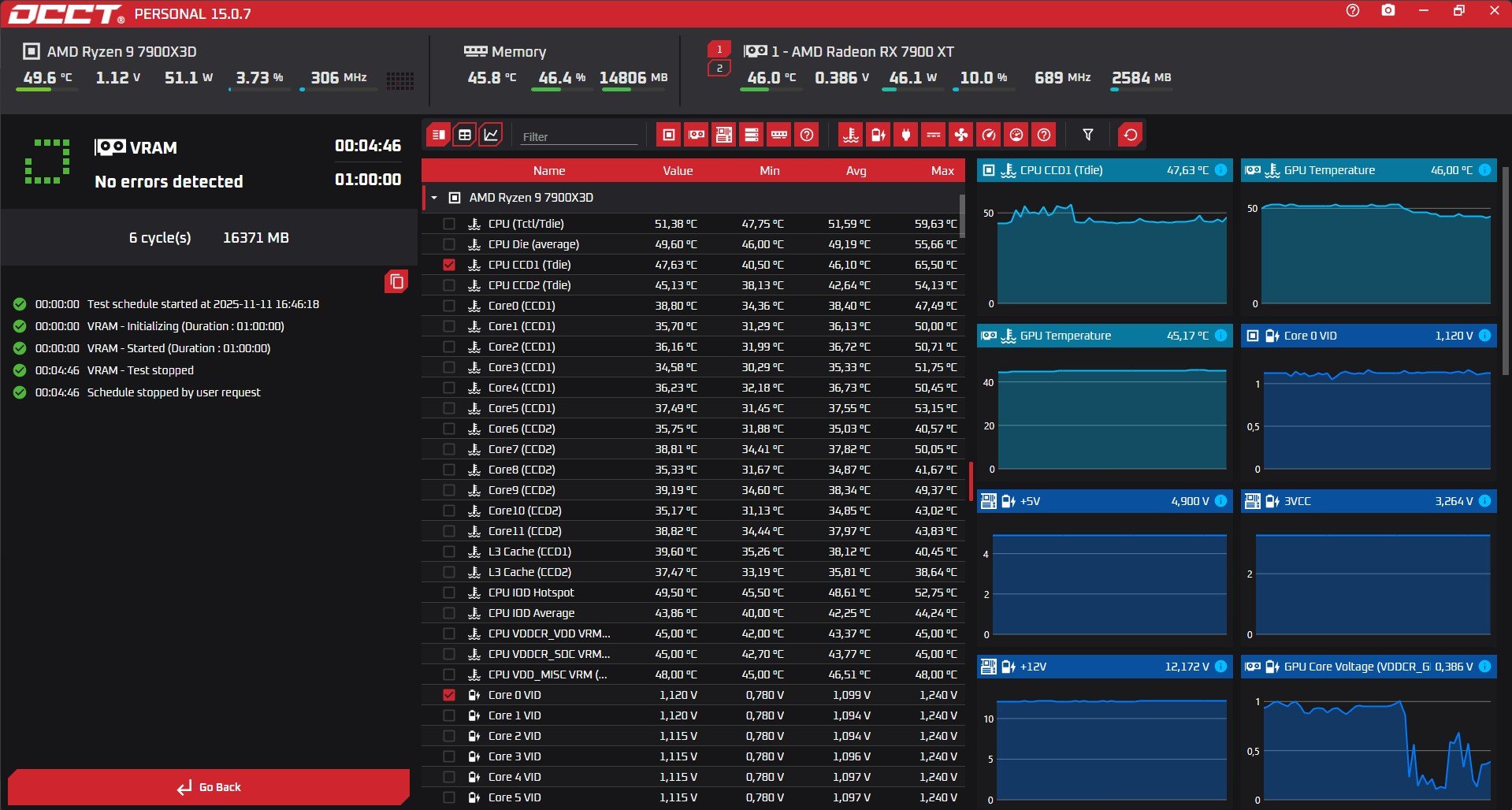The height and width of the screenshot is (810, 1512).
Task: Toggle the temperature sensor type icon
Action: click(851, 135)
